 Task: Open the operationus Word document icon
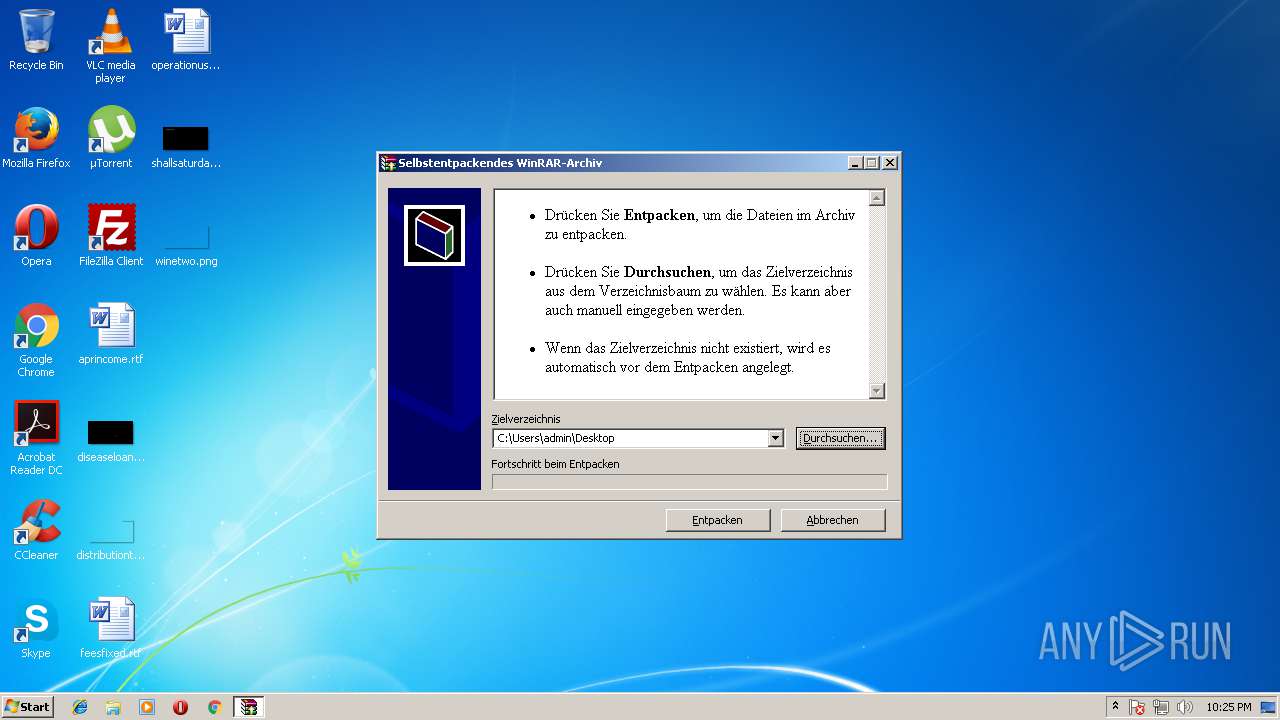[x=186, y=40]
